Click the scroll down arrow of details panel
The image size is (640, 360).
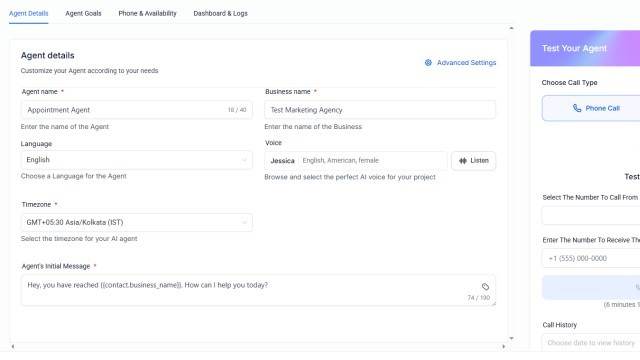[x=511, y=338]
